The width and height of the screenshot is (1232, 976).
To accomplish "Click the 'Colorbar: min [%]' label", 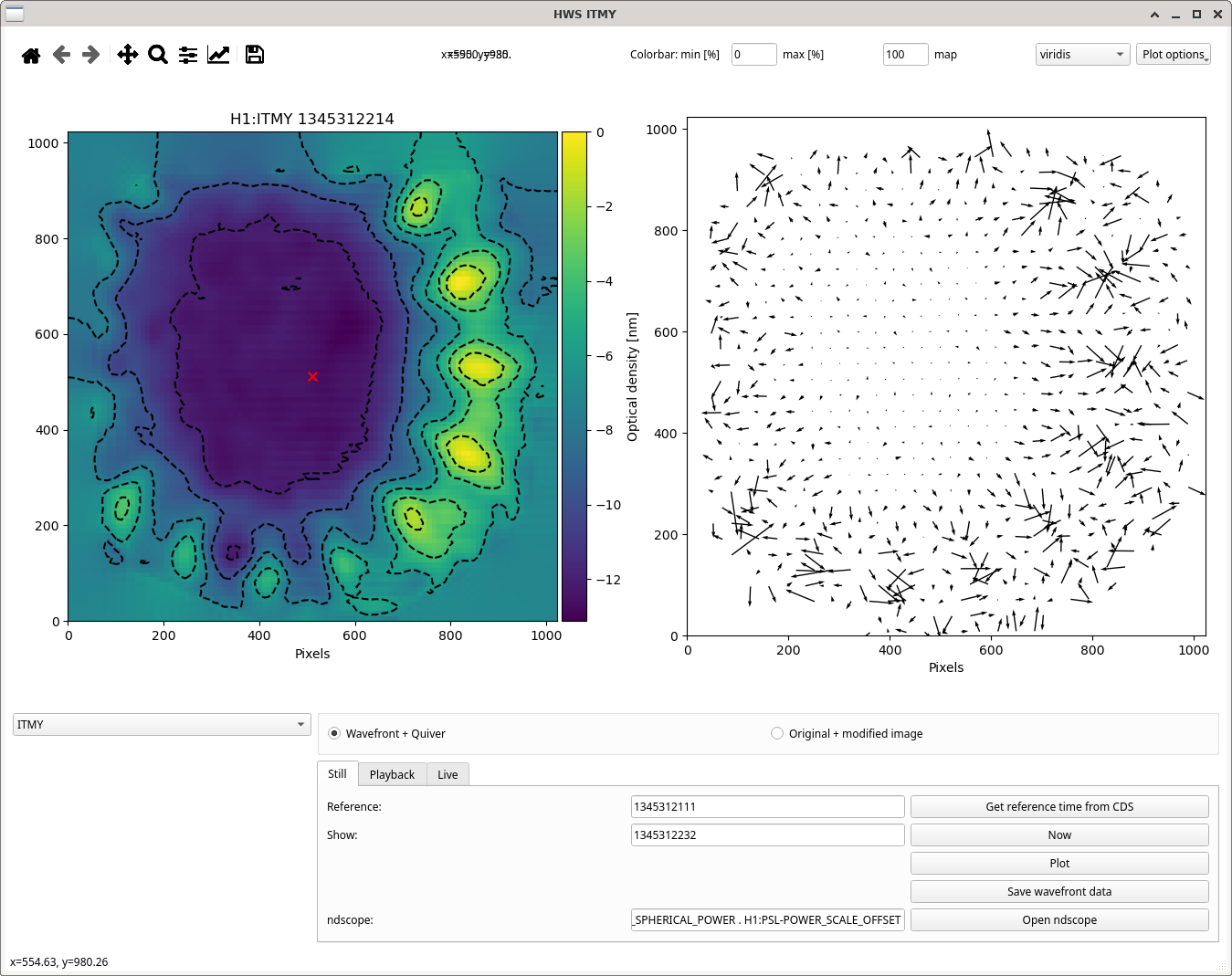I will click(675, 55).
